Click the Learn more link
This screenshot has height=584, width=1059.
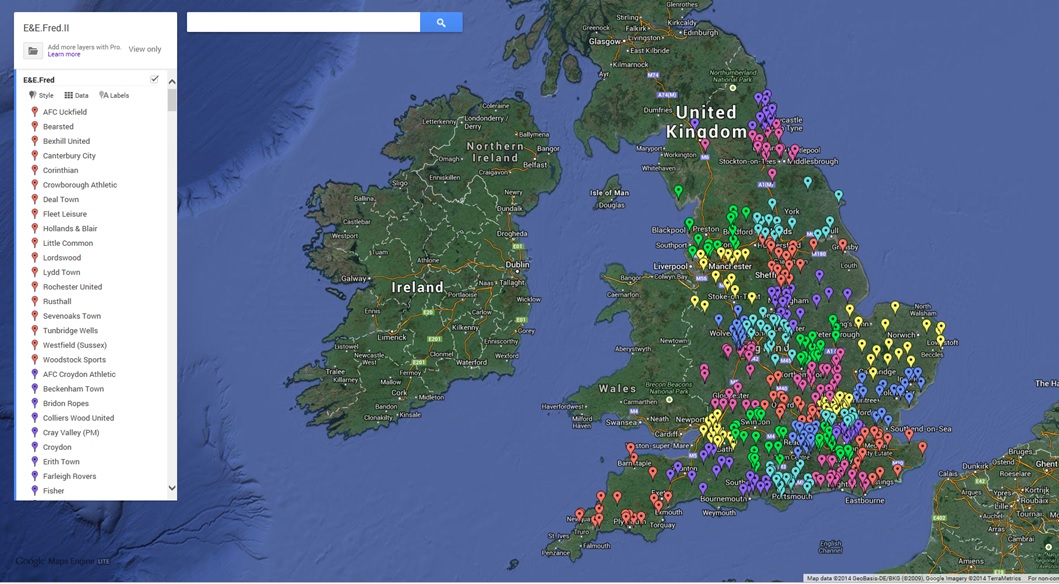(64, 55)
